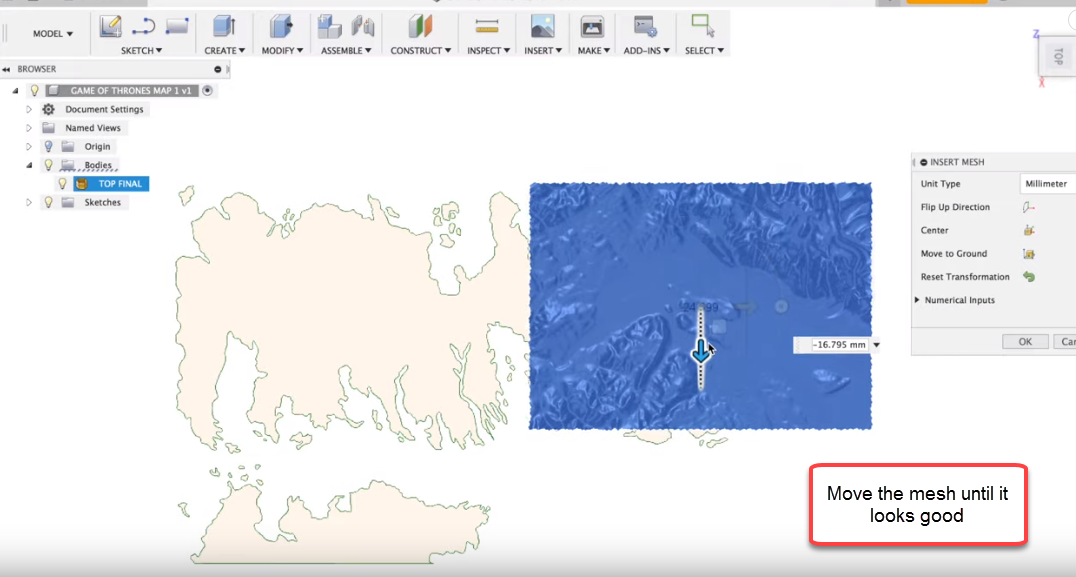Collapse the BROWSER panel with double arrows
Screen dimensions: 1076x577
tap(6, 69)
